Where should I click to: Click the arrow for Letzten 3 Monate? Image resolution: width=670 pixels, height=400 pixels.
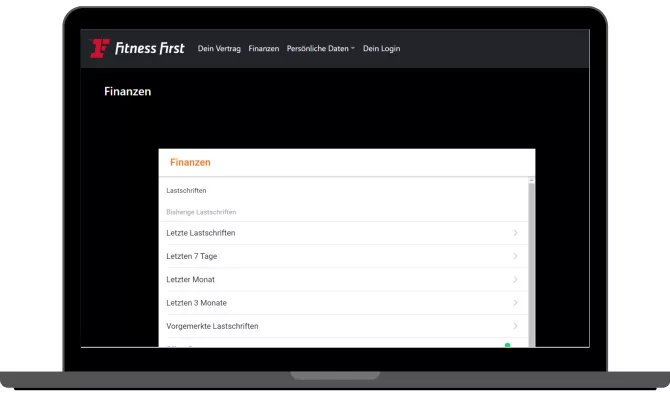[x=515, y=302]
